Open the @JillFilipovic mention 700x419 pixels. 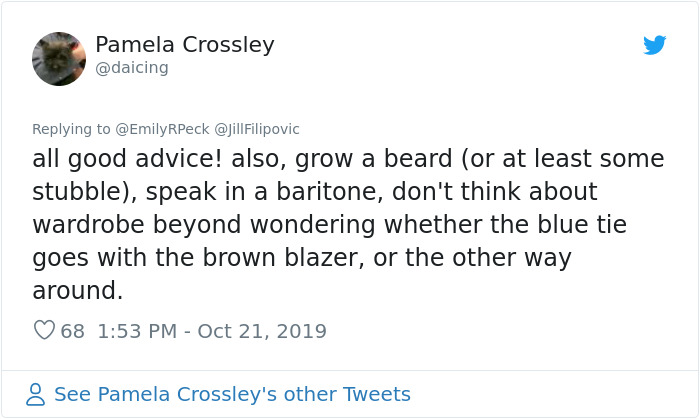click(x=257, y=129)
